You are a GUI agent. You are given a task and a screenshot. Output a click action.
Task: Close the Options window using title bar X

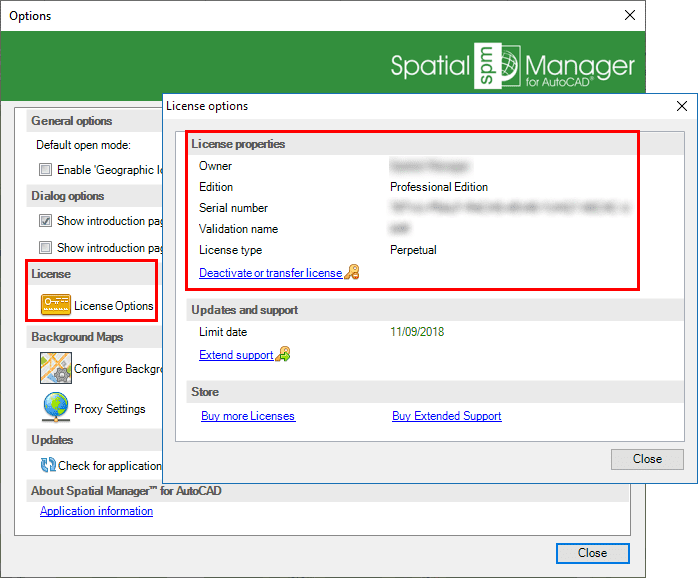coord(629,15)
